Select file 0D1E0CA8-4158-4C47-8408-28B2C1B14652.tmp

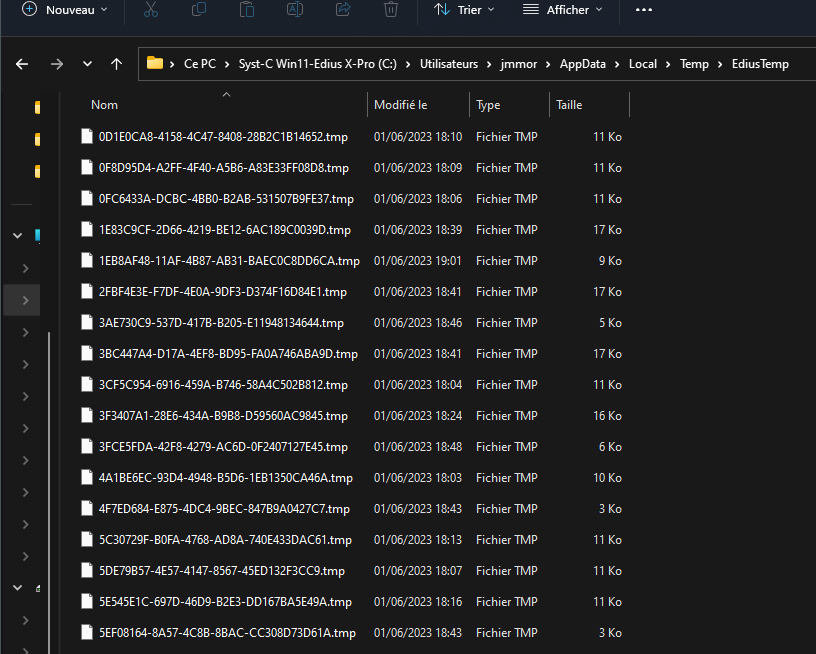click(x=223, y=137)
